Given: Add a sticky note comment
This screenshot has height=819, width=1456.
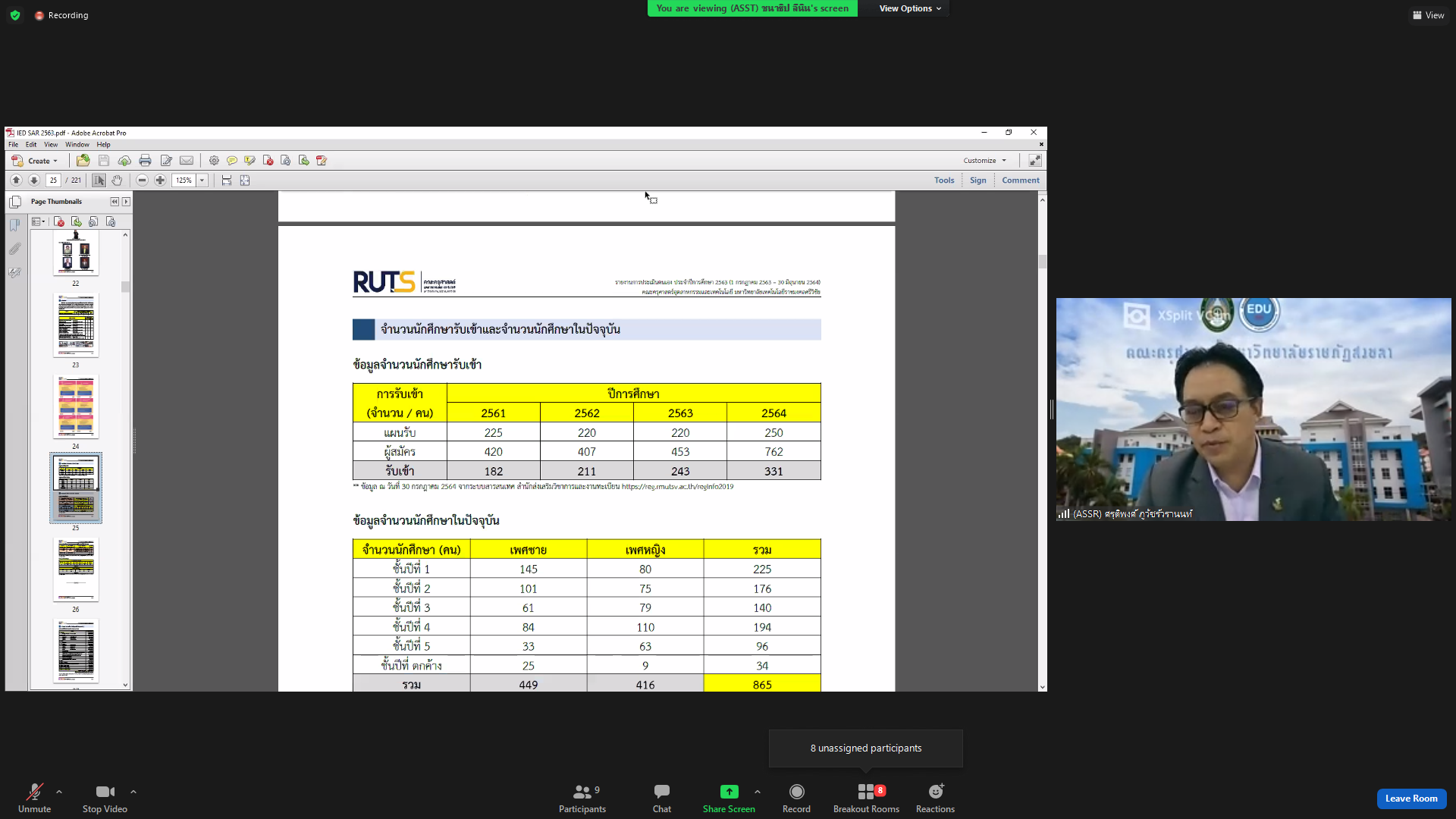Looking at the screenshot, I should tap(232, 161).
